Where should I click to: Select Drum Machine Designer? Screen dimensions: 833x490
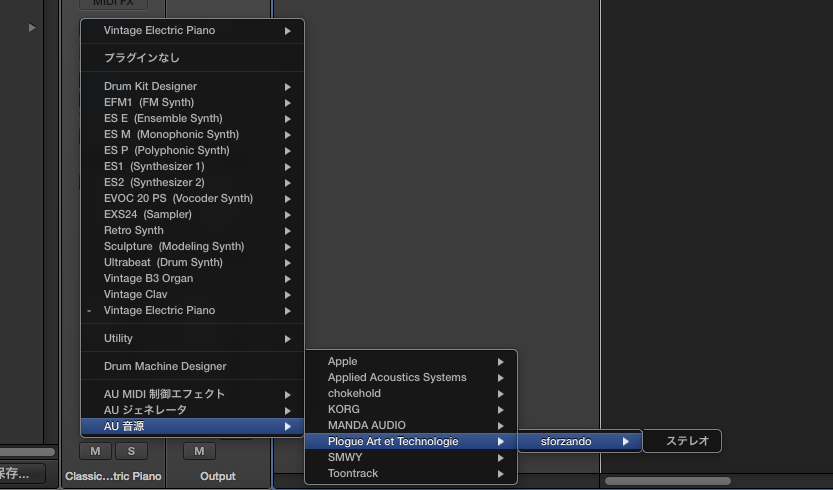tap(192, 366)
